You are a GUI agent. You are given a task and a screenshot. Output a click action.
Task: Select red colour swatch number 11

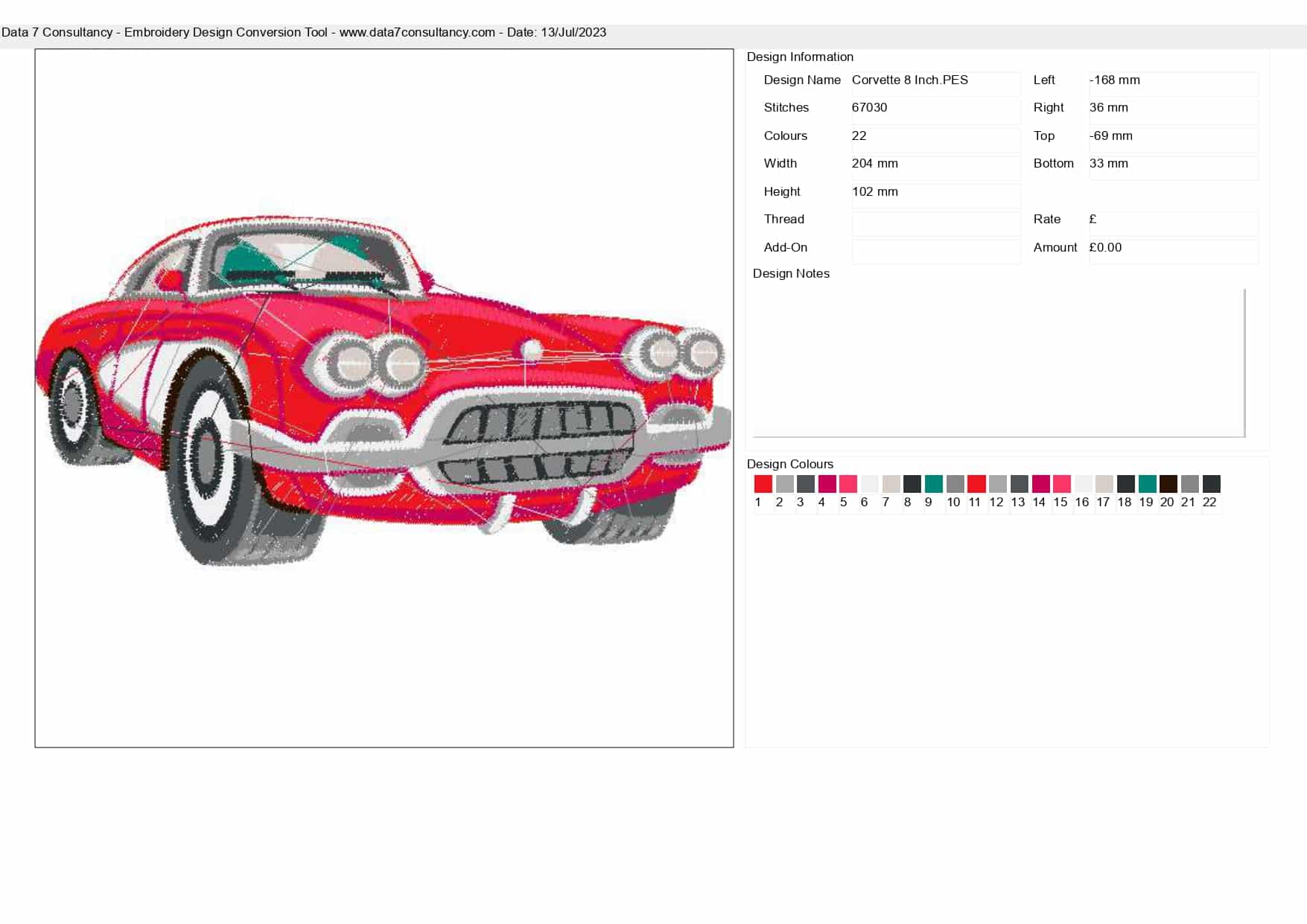[976, 484]
